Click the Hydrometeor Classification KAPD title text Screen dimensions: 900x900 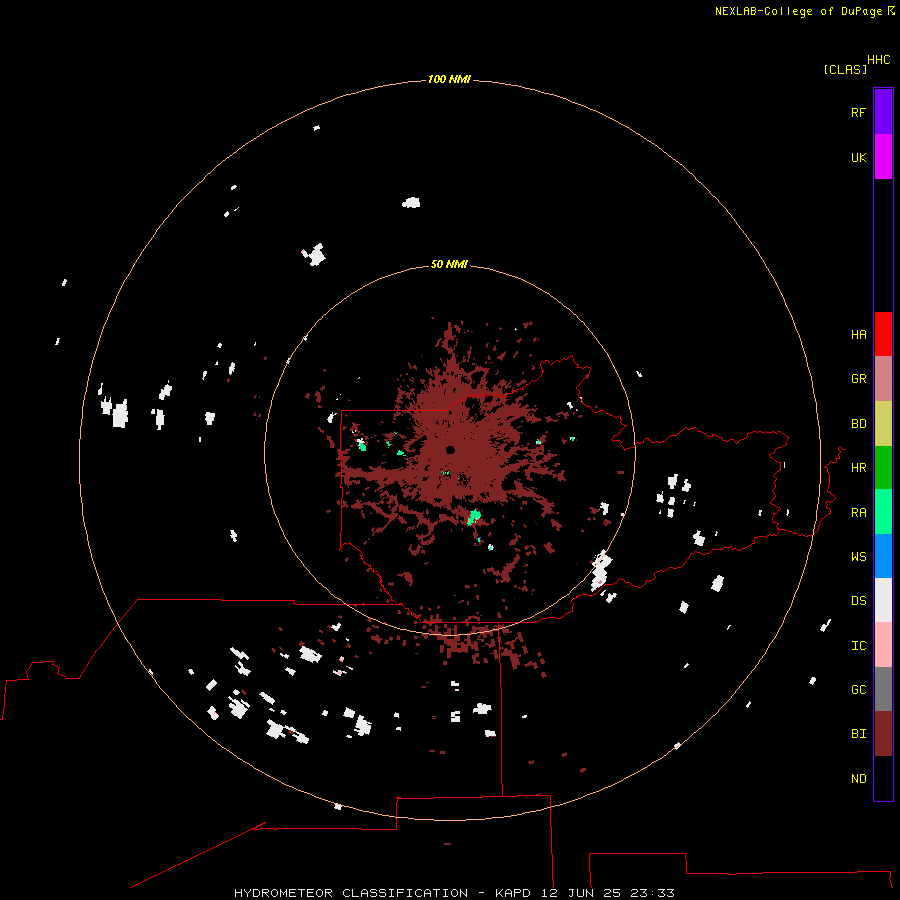454,893
